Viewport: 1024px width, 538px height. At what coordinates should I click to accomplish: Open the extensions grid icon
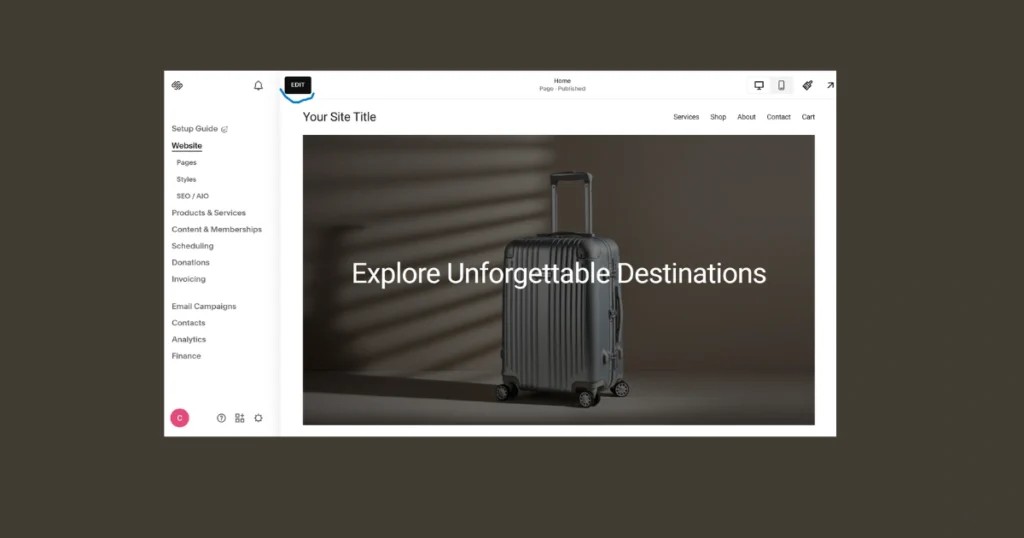tap(240, 418)
